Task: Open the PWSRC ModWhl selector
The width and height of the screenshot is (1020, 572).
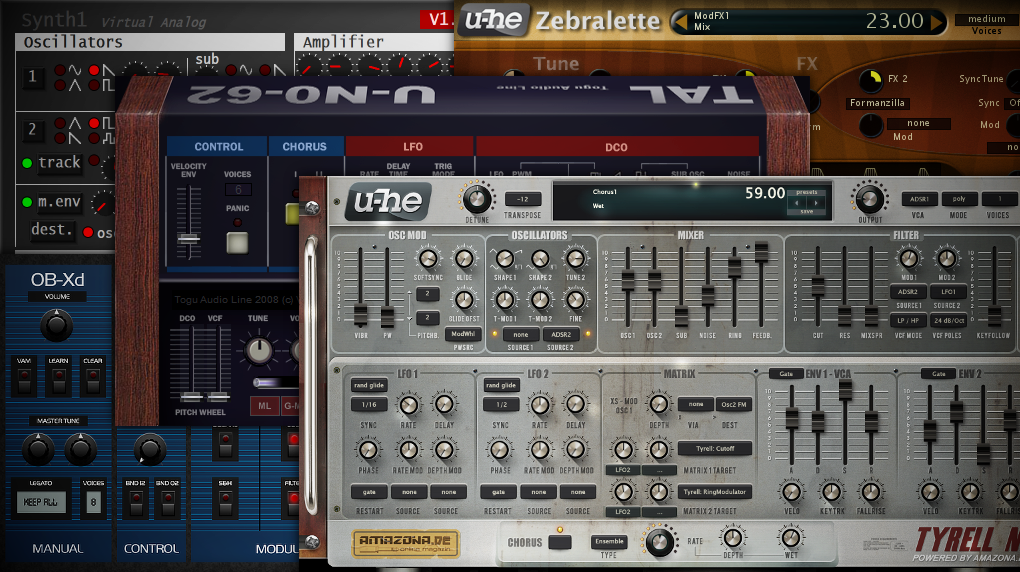Action: (x=463, y=334)
